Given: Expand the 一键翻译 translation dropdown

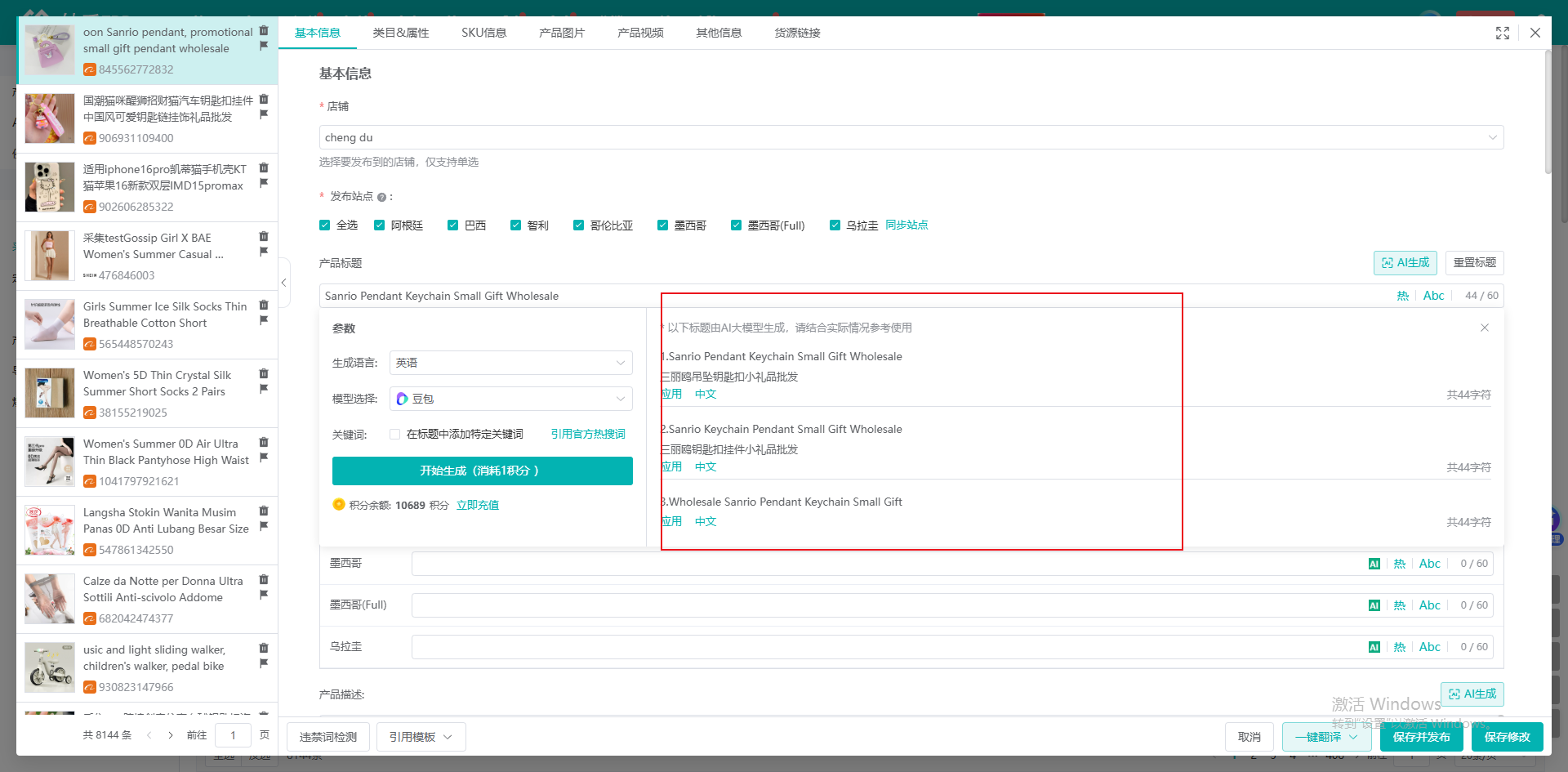Looking at the screenshot, I should pos(1328,737).
